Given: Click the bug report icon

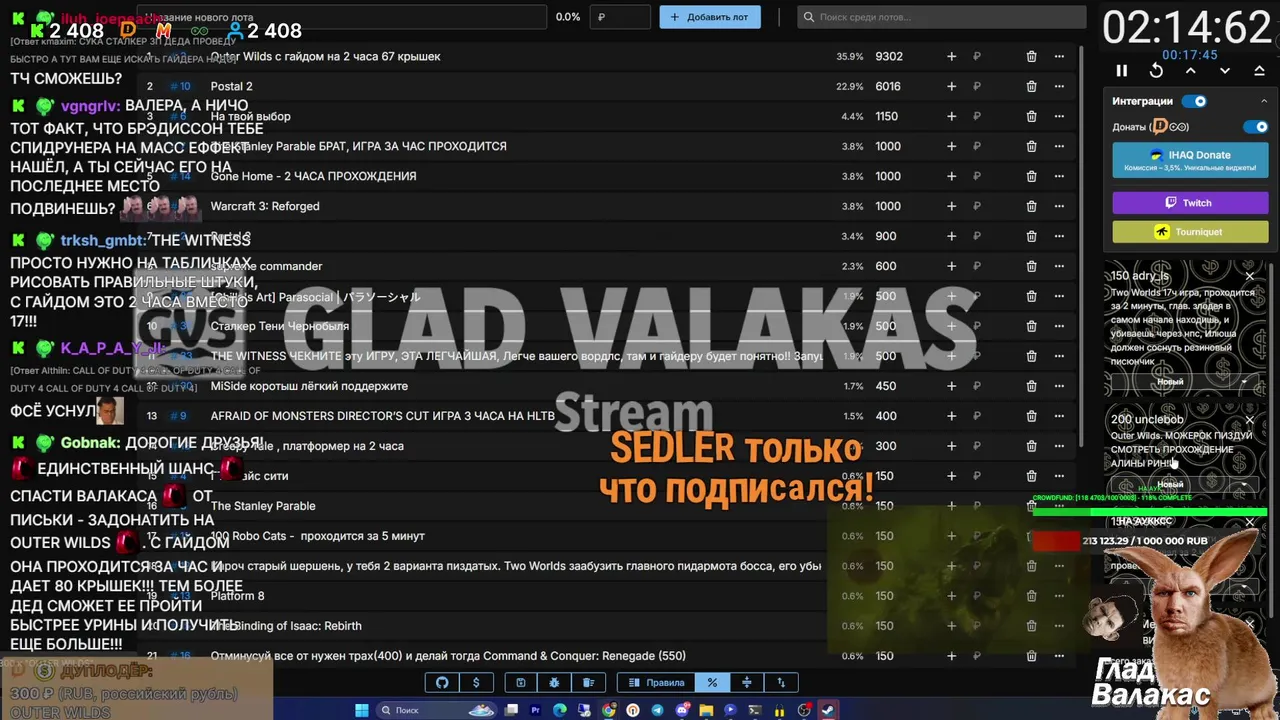Looking at the screenshot, I should click(x=554, y=683).
